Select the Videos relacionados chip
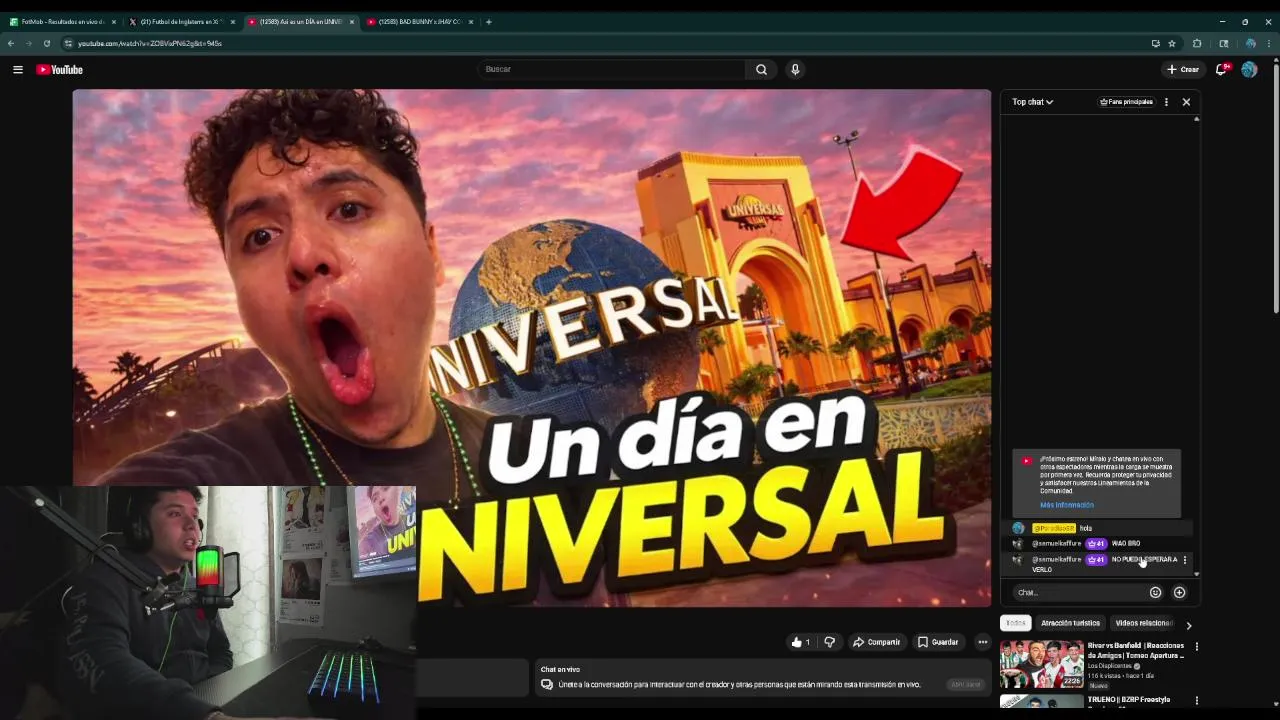 coord(1144,623)
